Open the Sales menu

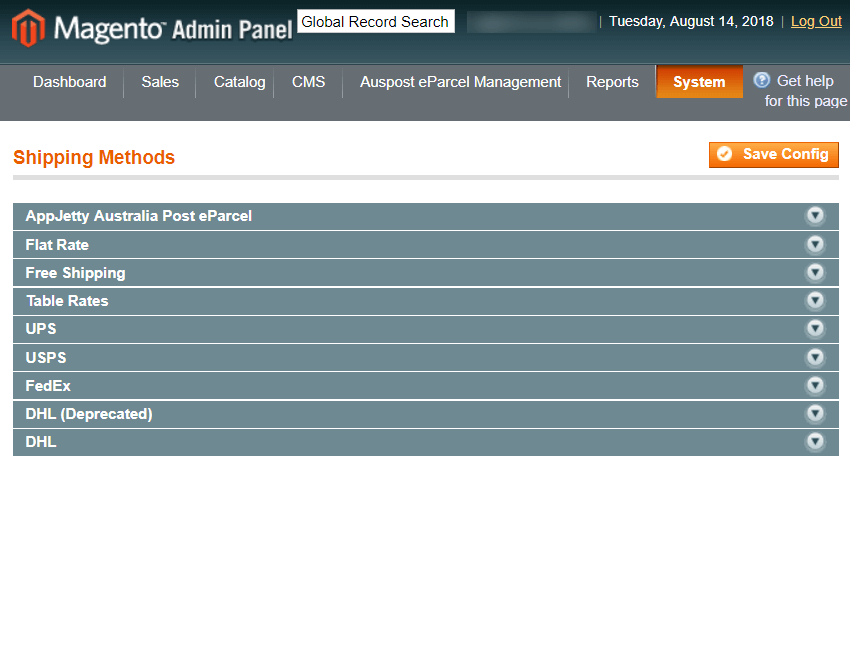click(x=160, y=82)
